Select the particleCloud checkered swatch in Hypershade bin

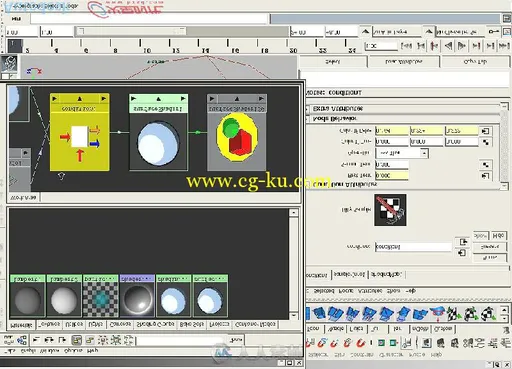pos(100,296)
